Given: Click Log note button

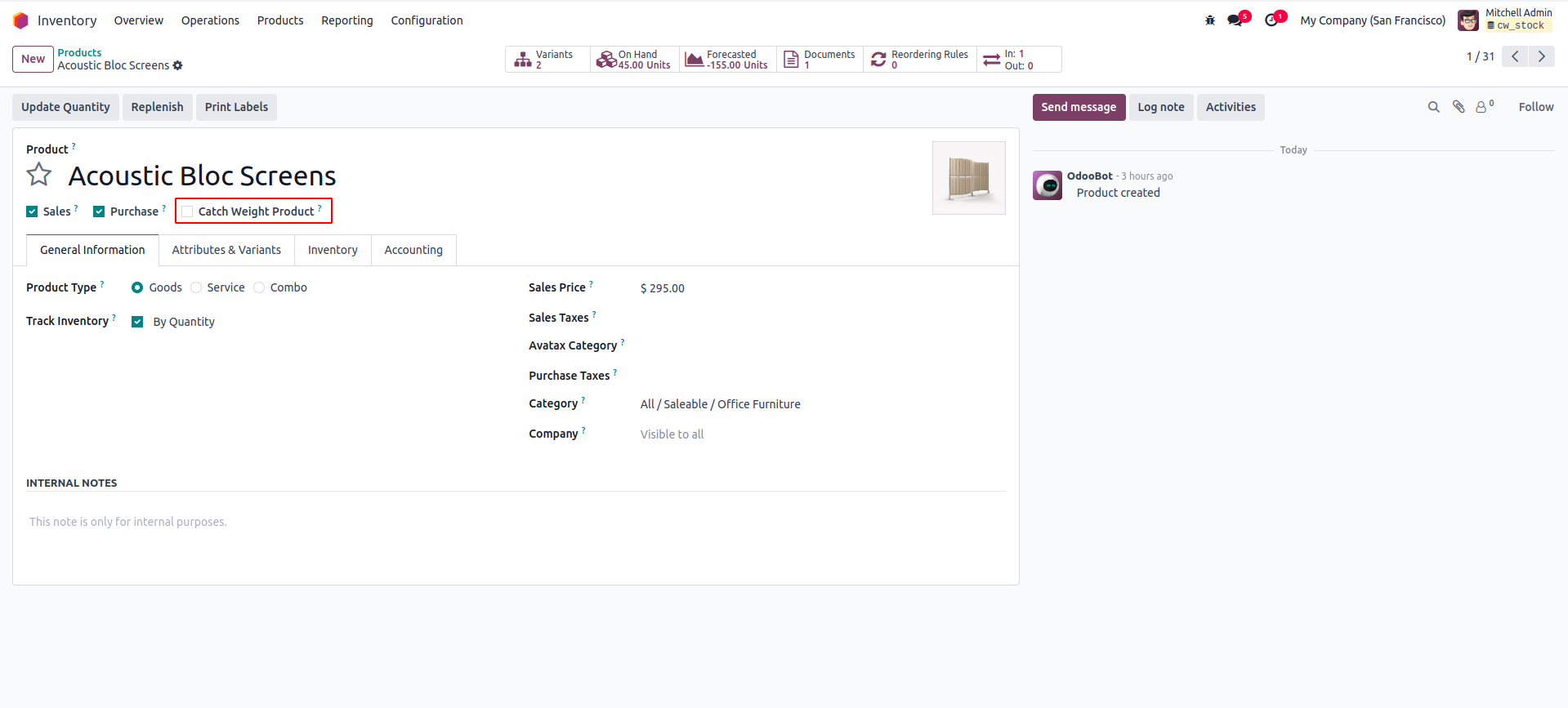Looking at the screenshot, I should click(1161, 107).
